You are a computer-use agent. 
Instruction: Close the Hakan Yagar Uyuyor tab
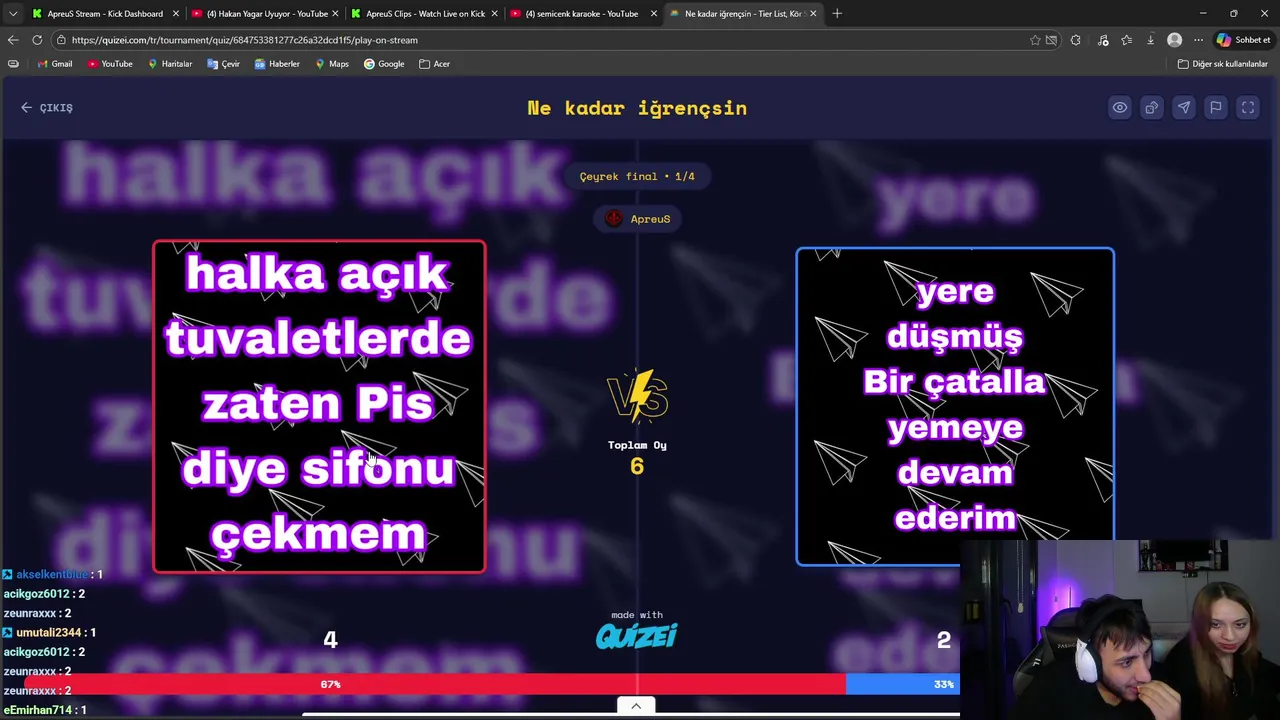coord(335,13)
